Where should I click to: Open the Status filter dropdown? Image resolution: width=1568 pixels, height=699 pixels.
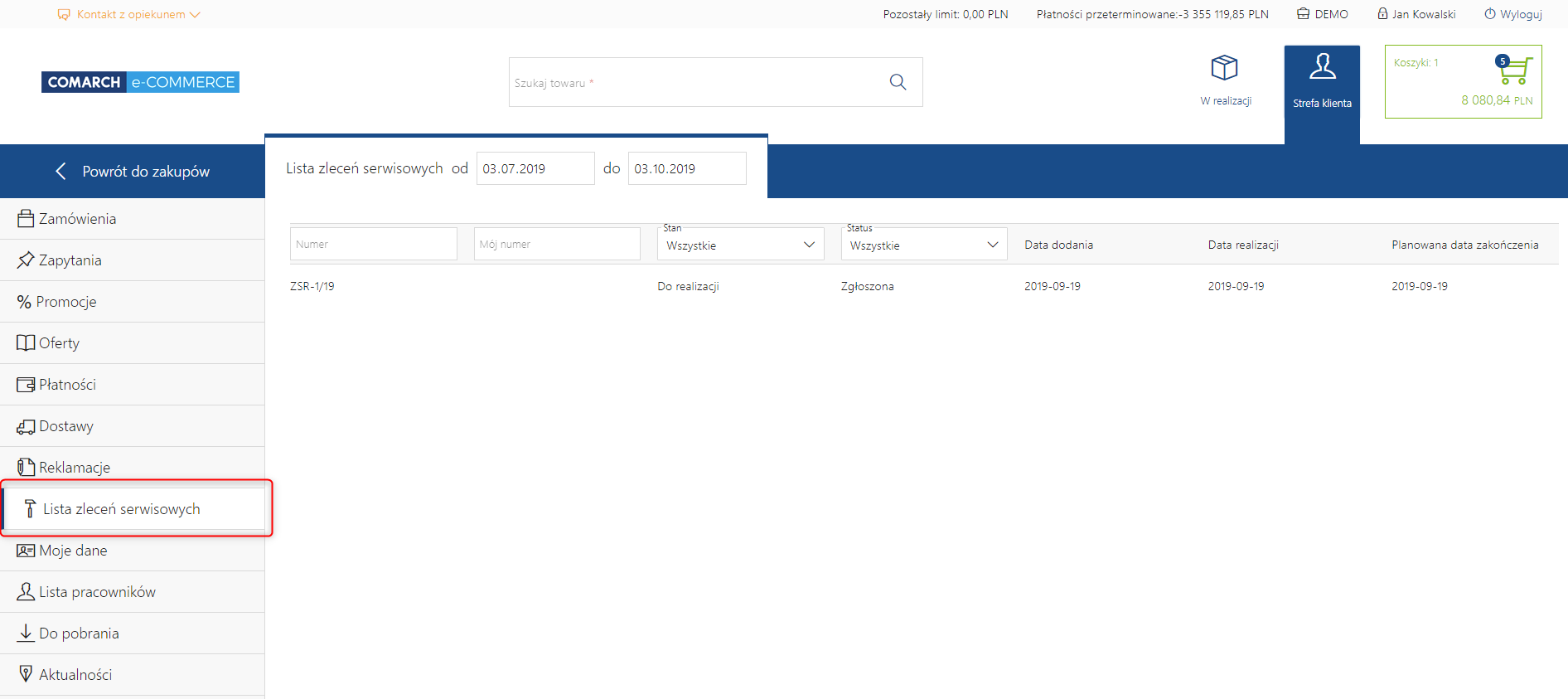924,245
